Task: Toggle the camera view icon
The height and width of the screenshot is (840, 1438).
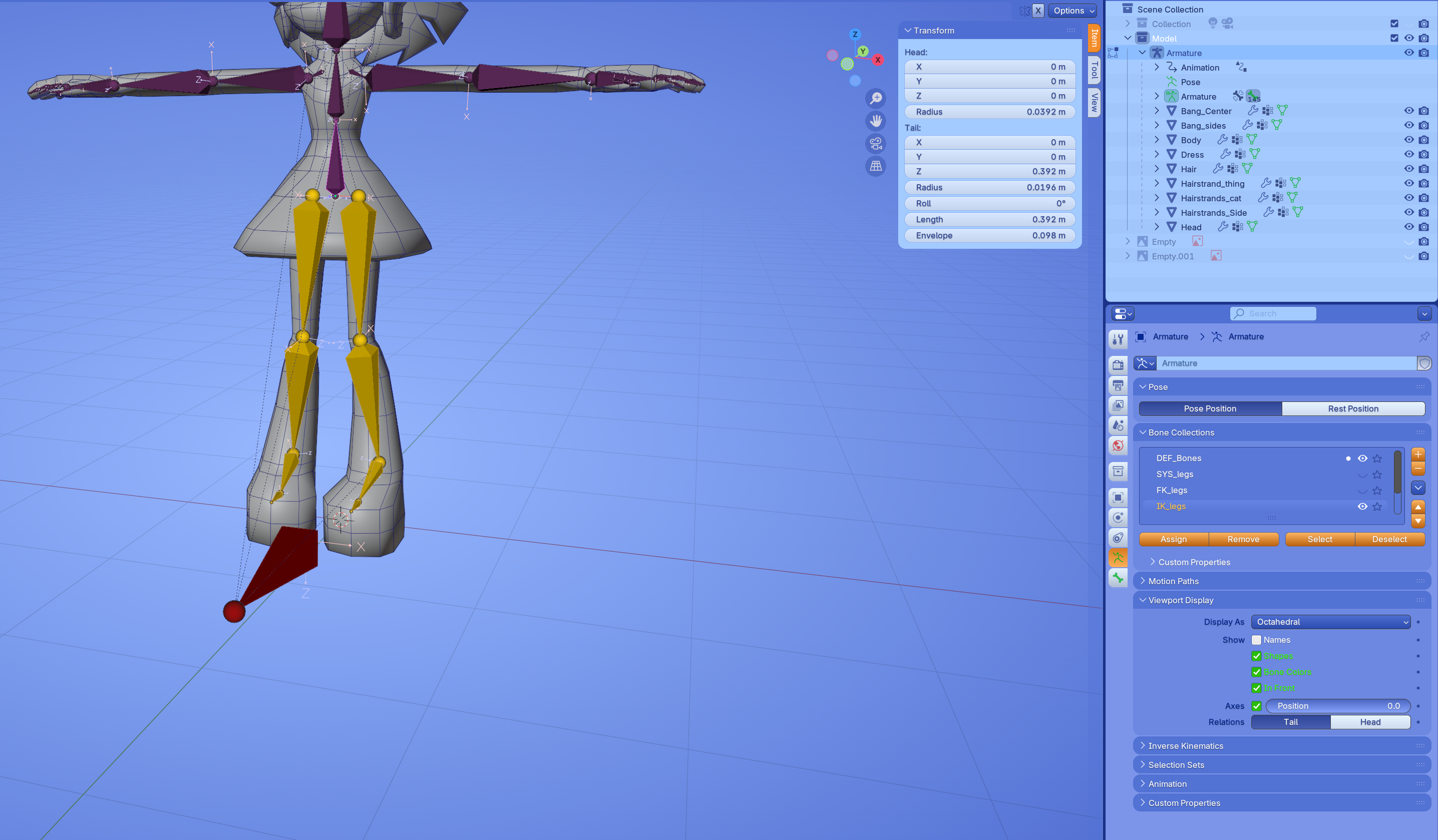Action: 875,143
